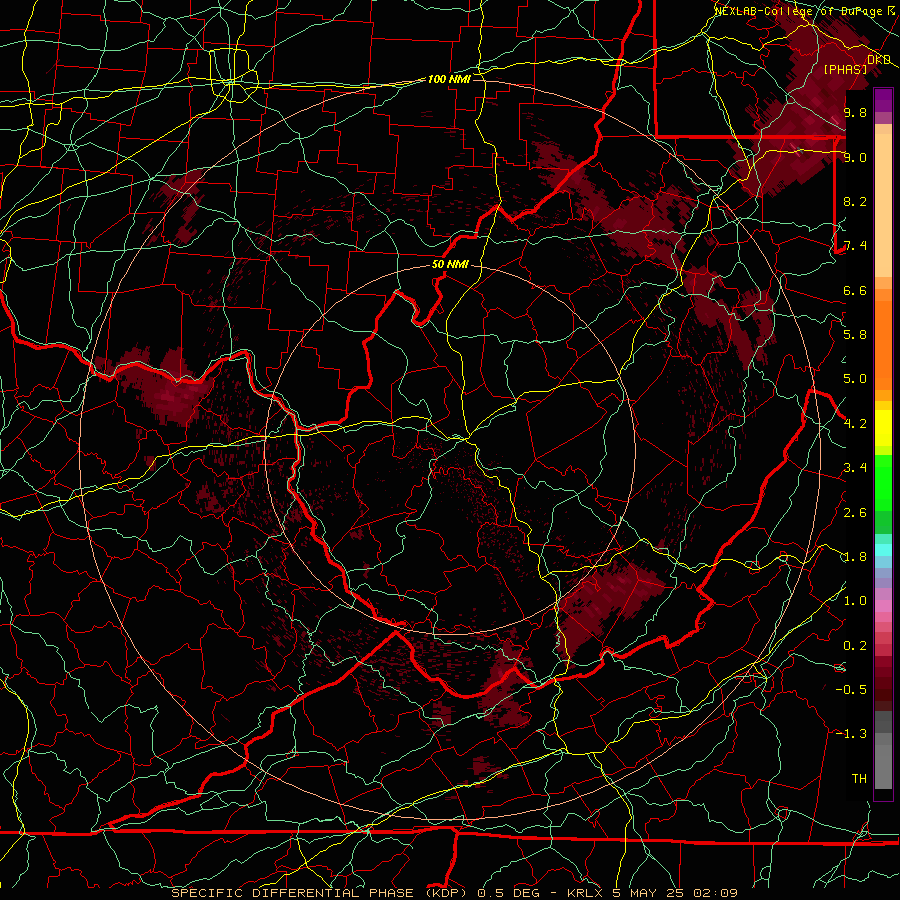Select the 8.2 value on the color scale
The height and width of the screenshot is (900, 900).
coord(855,201)
